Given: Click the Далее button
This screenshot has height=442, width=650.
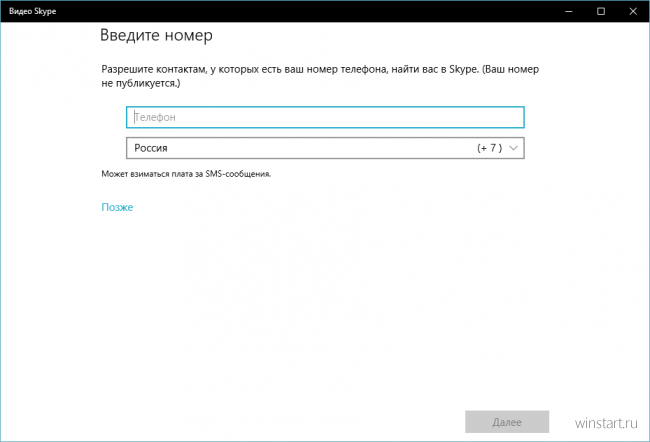Looking at the screenshot, I should (507, 422).
